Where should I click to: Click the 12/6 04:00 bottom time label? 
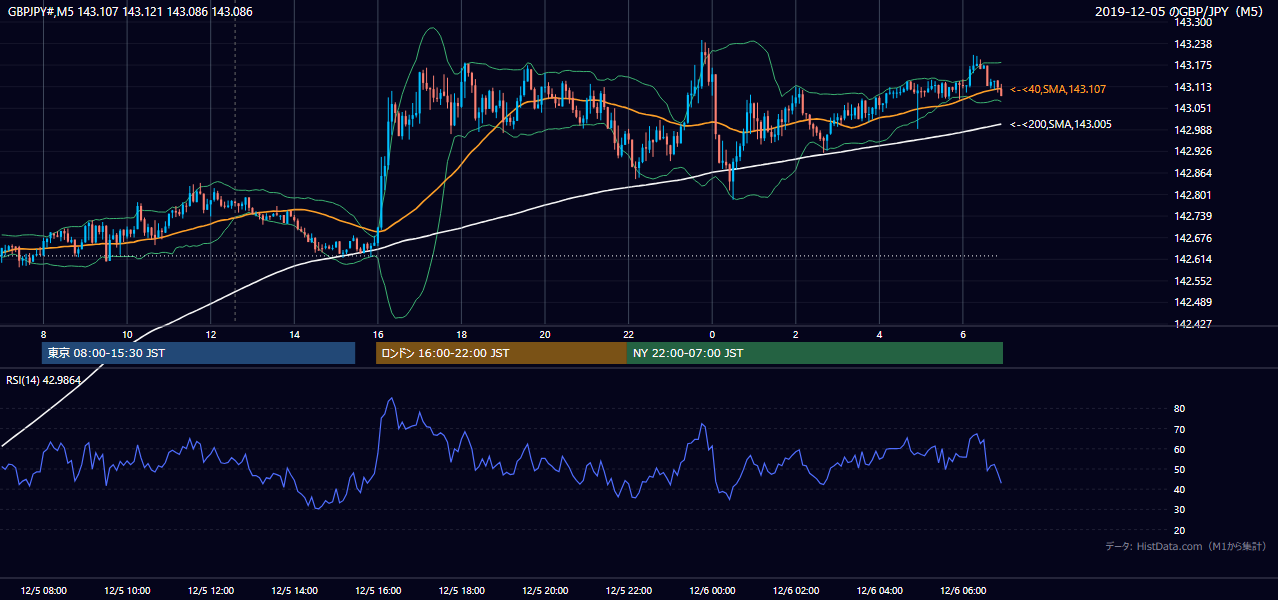(880, 591)
